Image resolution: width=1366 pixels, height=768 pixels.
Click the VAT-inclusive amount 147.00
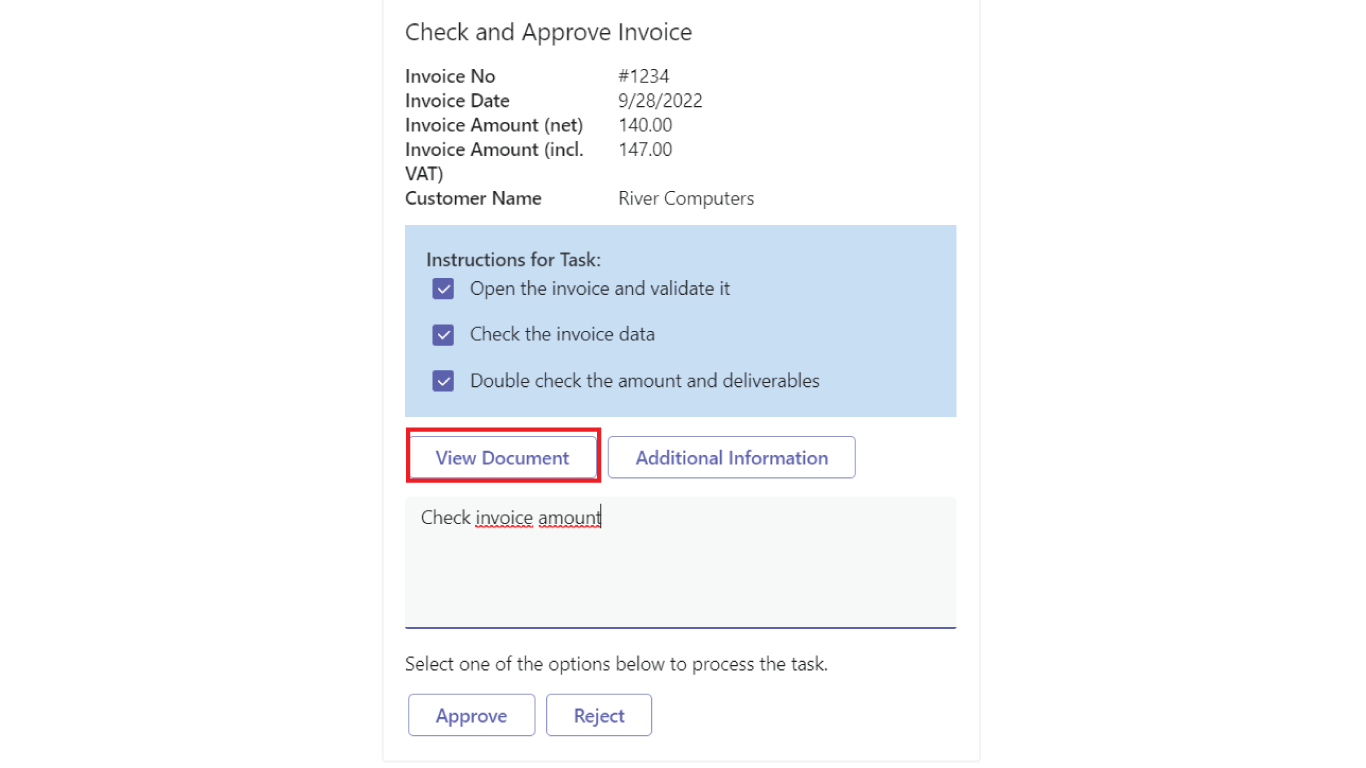coord(645,150)
